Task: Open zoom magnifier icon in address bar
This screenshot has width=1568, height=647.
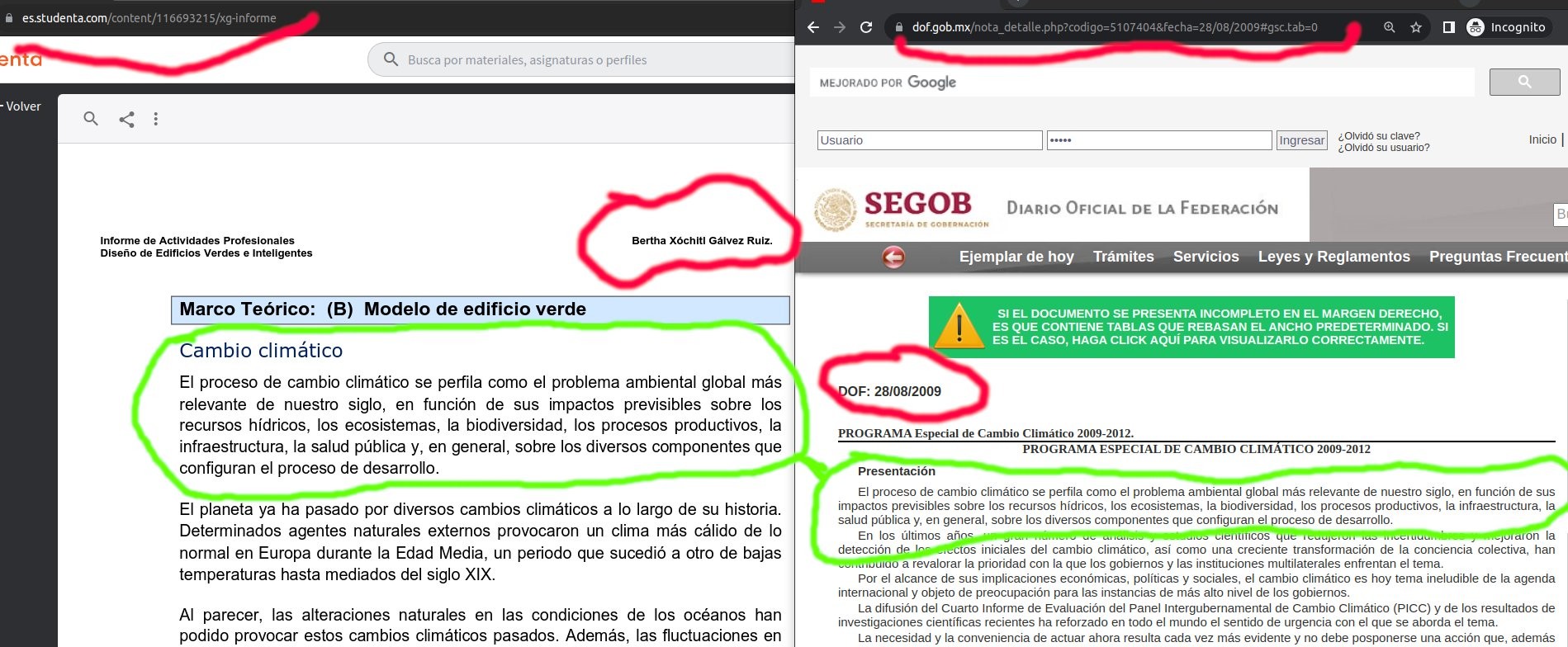Action: tap(1390, 27)
